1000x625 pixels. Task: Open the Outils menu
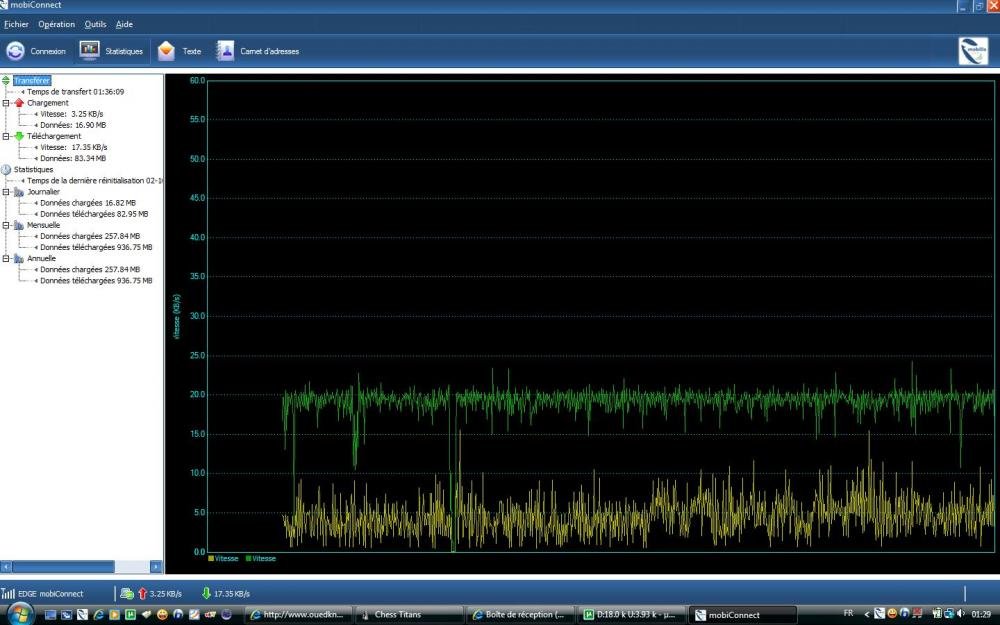coord(95,24)
